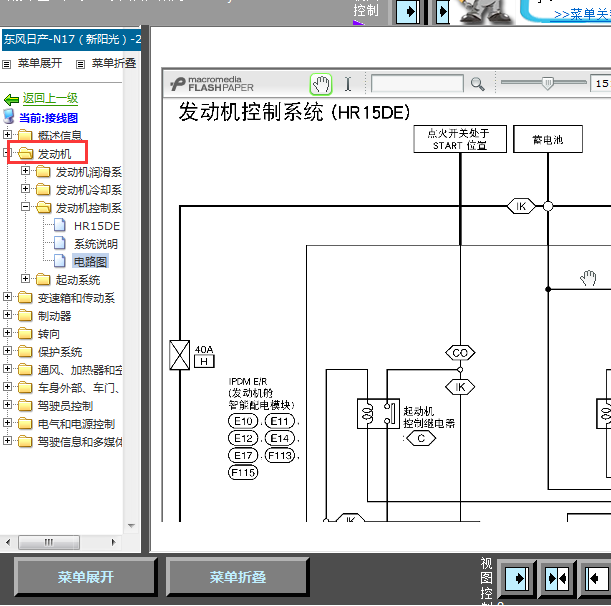The height and width of the screenshot is (606, 611).
Task: Select the FlashPaper hand pan tool
Action: pyautogui.click(x=321, y=84)
